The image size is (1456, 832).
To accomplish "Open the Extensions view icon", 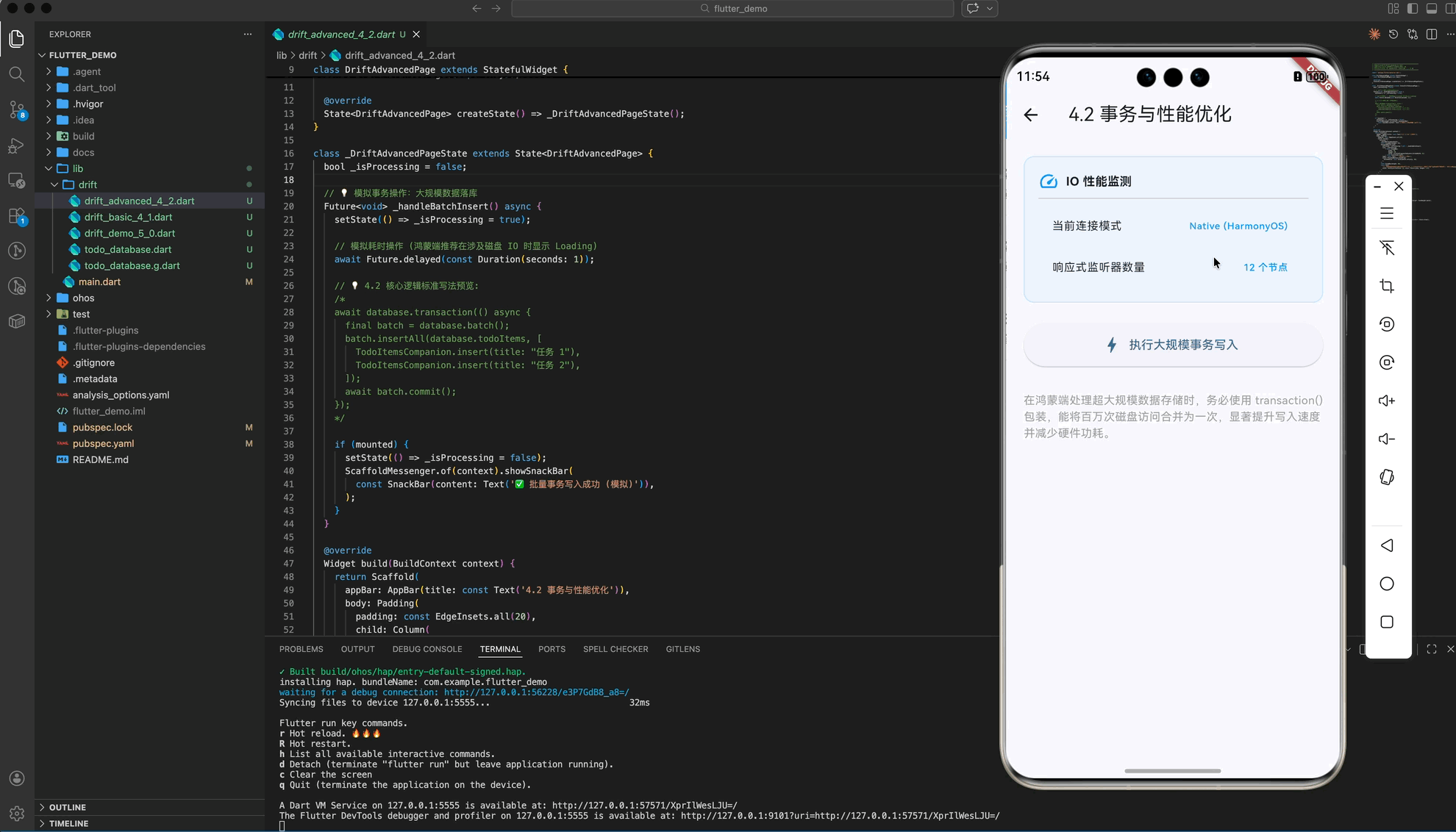I will tap(16, 216).
